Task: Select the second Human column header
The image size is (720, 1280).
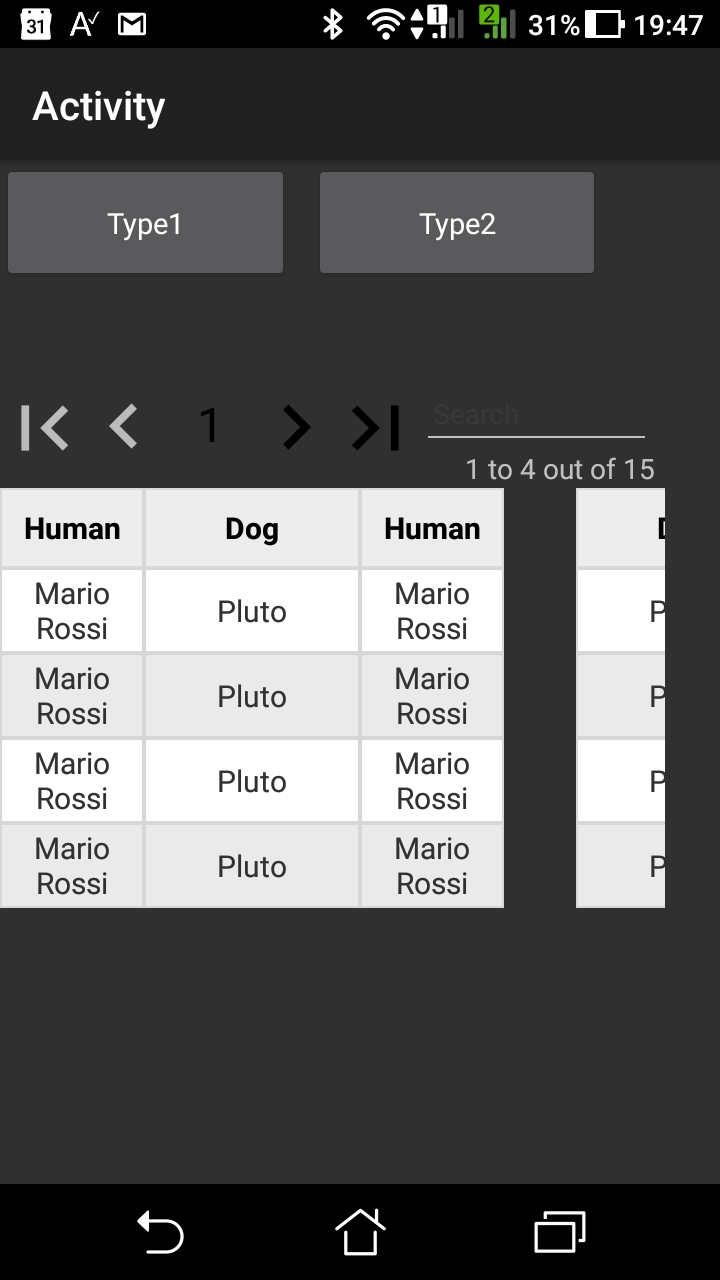Action: point(432,529)
